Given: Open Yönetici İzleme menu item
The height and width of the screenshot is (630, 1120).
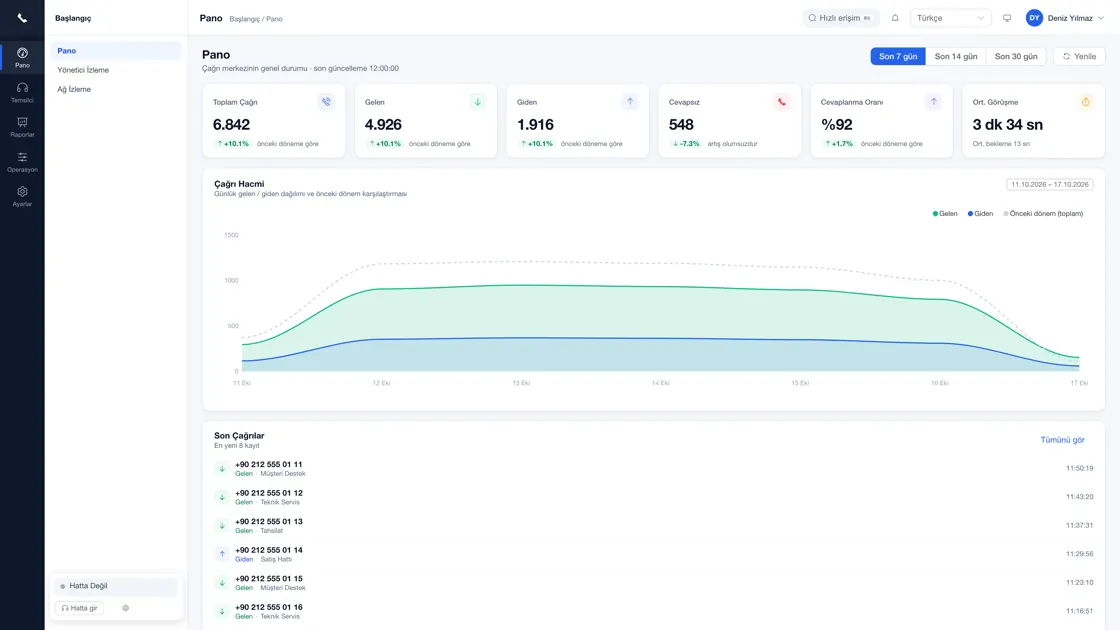Looking at the screenshot, I should (116, 70).
